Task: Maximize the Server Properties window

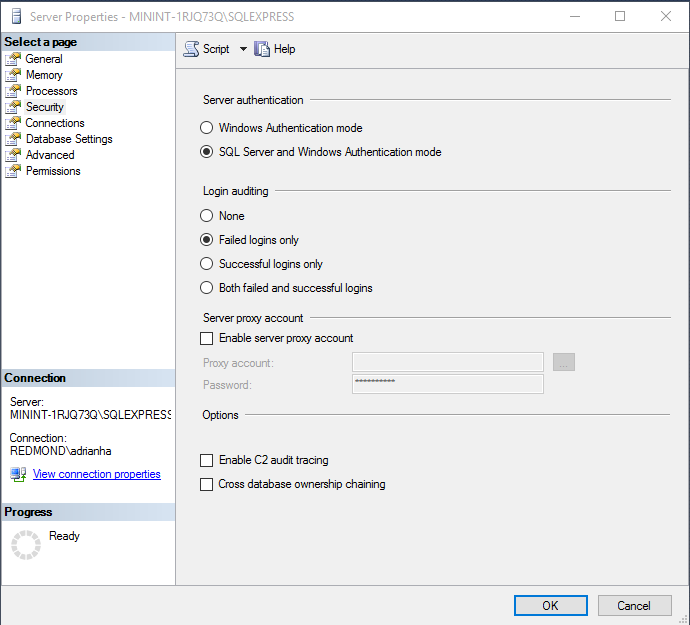Action: point(620,17)
